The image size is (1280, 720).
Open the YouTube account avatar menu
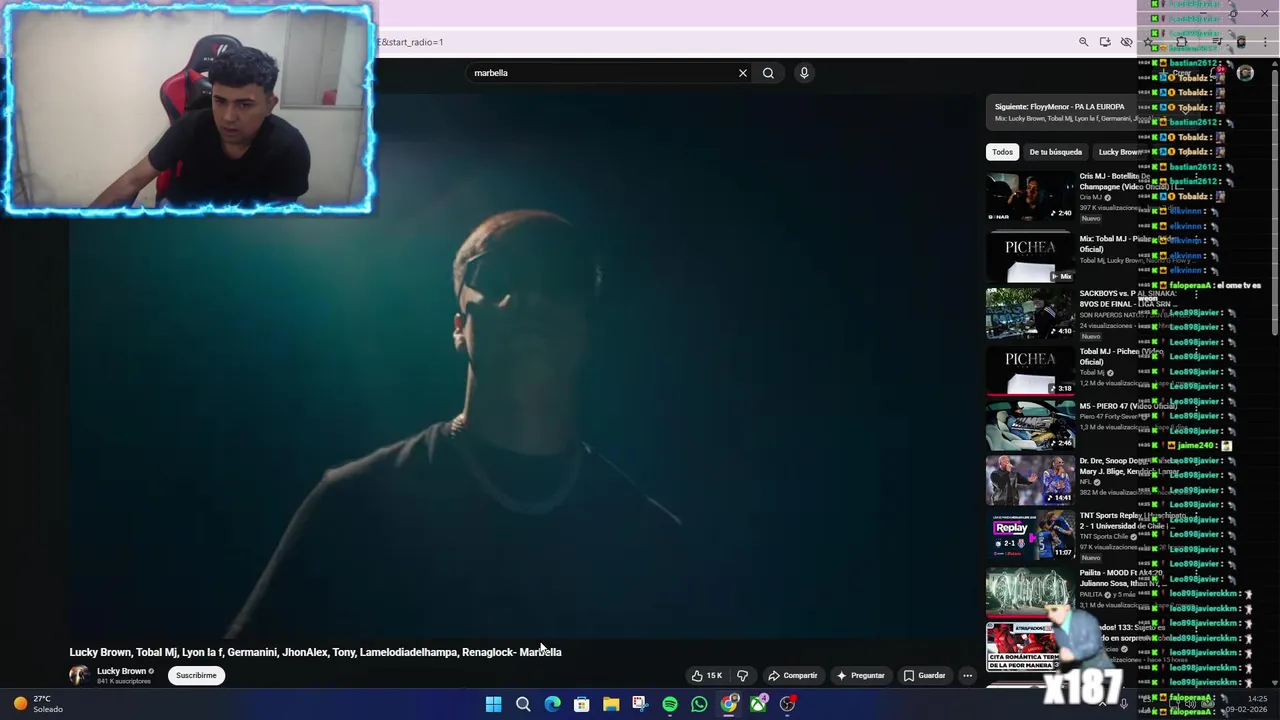click(x=1245, y=73)
